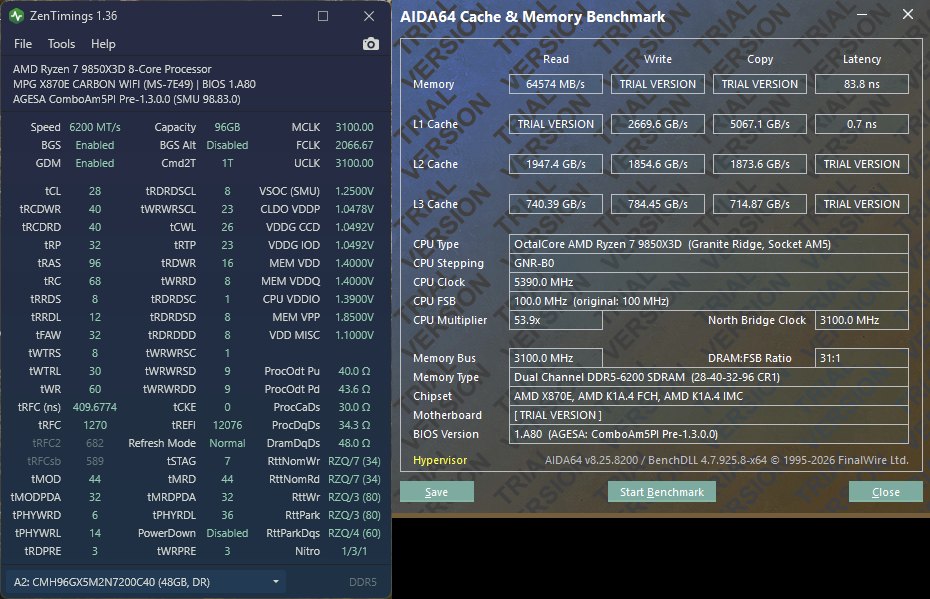
Task: Click the ZenTimings app logo icon
Action: [17, 16]
